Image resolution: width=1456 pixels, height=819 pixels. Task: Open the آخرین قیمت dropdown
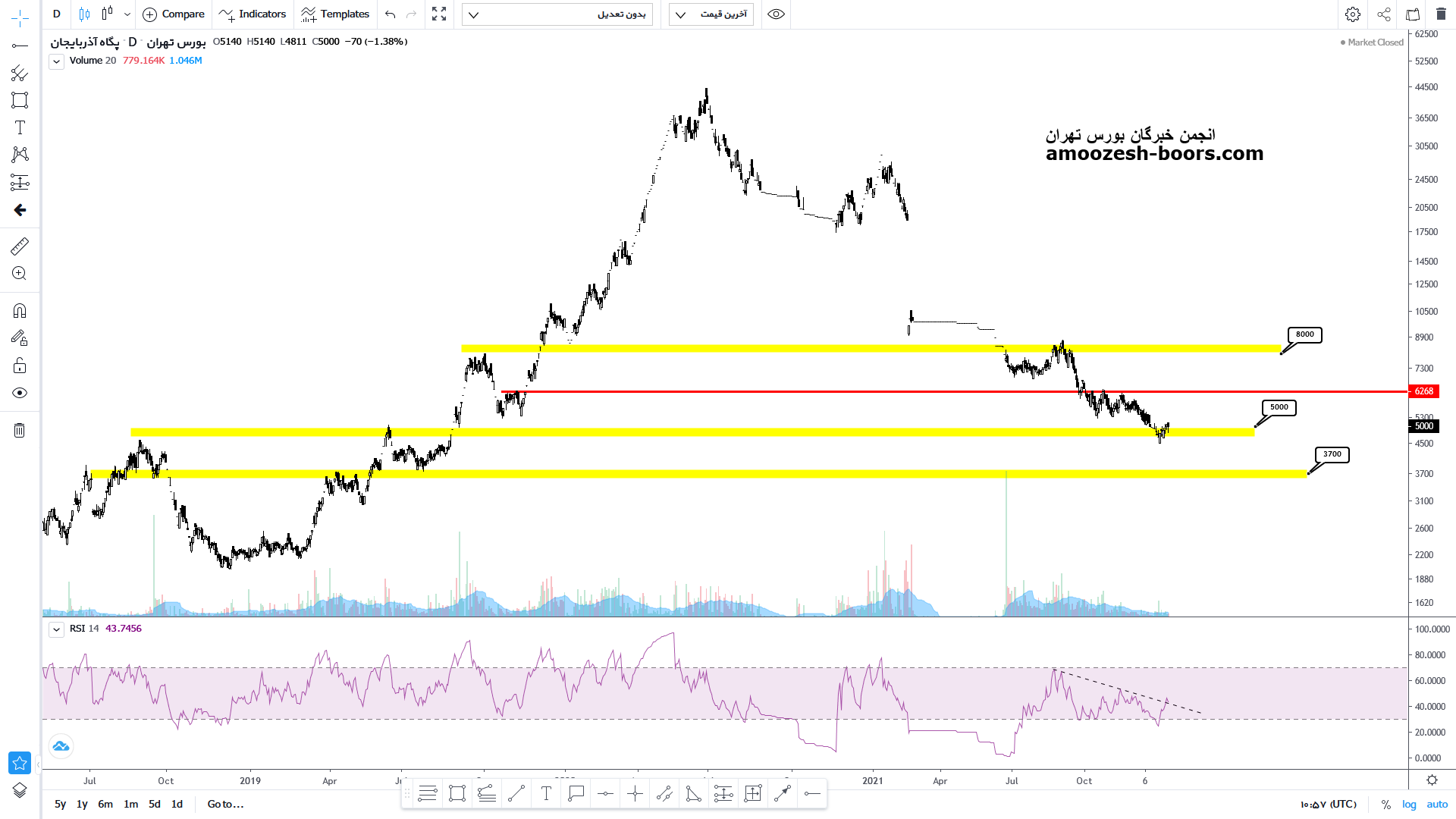(711, 14)
